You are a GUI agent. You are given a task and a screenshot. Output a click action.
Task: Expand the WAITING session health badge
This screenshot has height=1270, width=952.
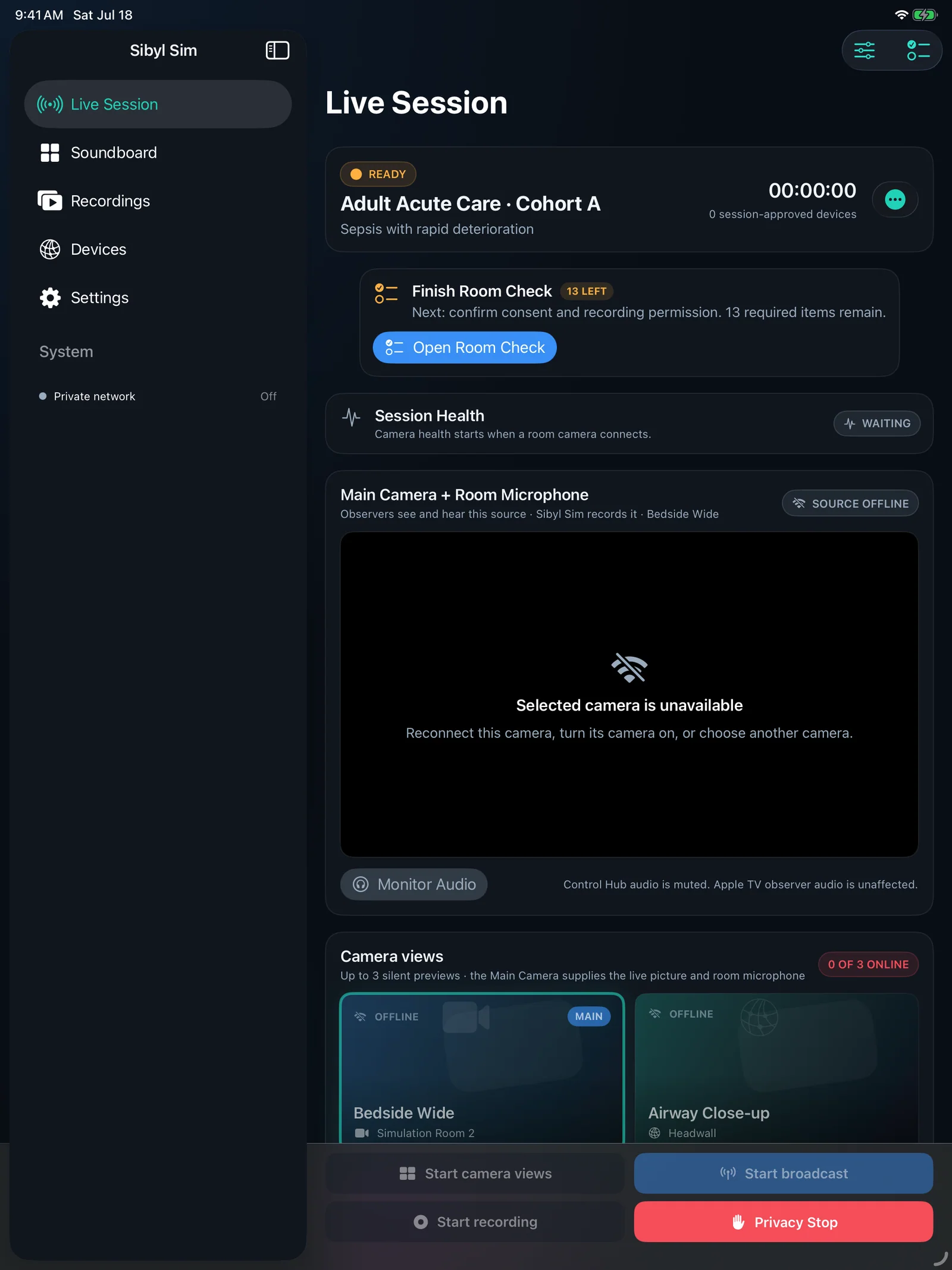click(877, 423)
